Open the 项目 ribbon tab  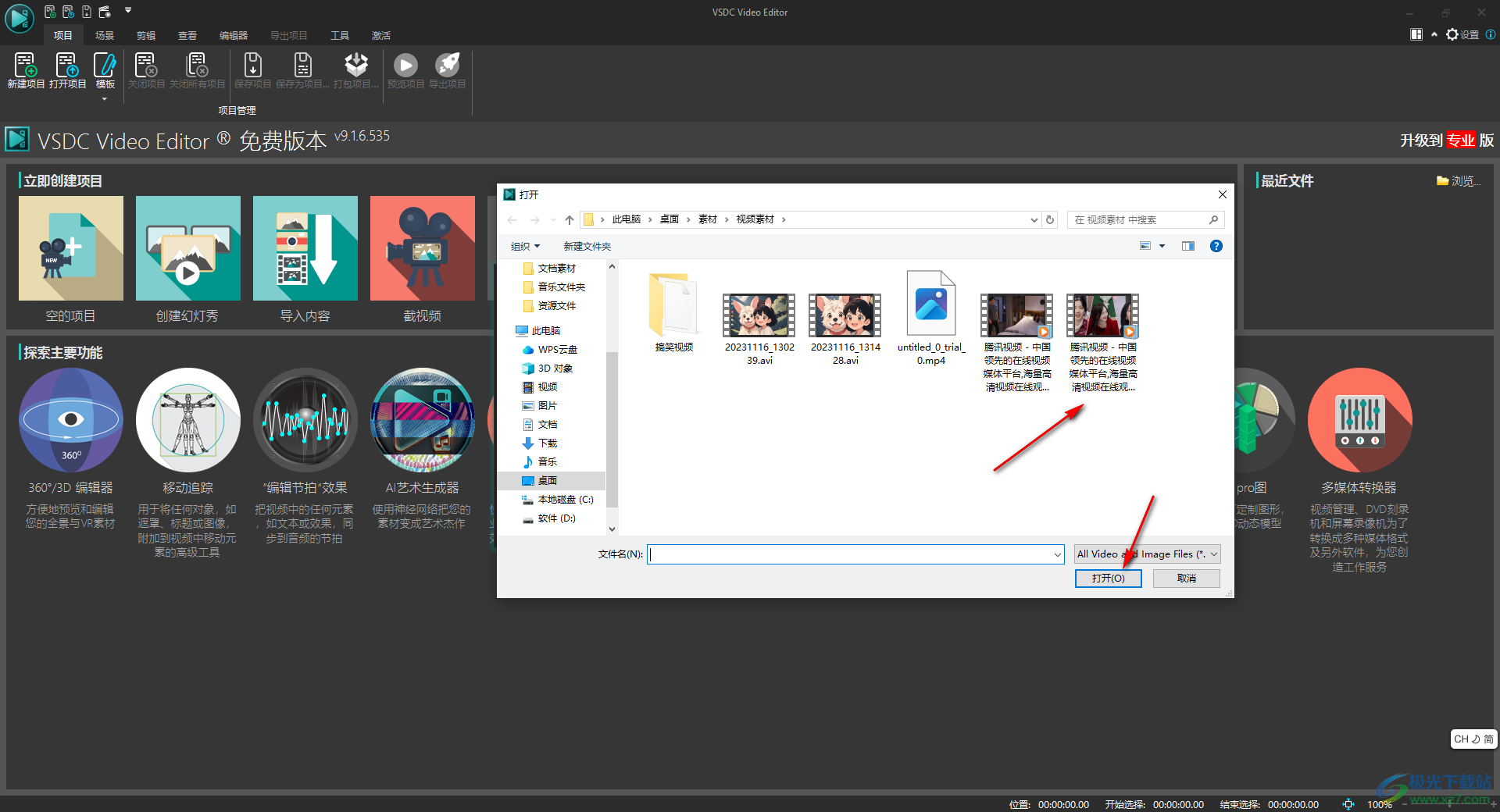[x=63, y=35]
